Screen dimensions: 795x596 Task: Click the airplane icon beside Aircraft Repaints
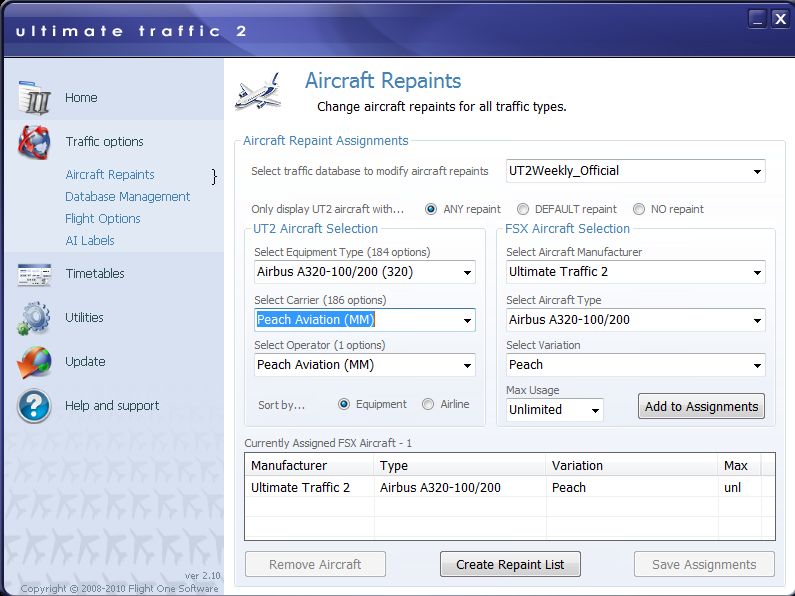(x=259, y=92)
